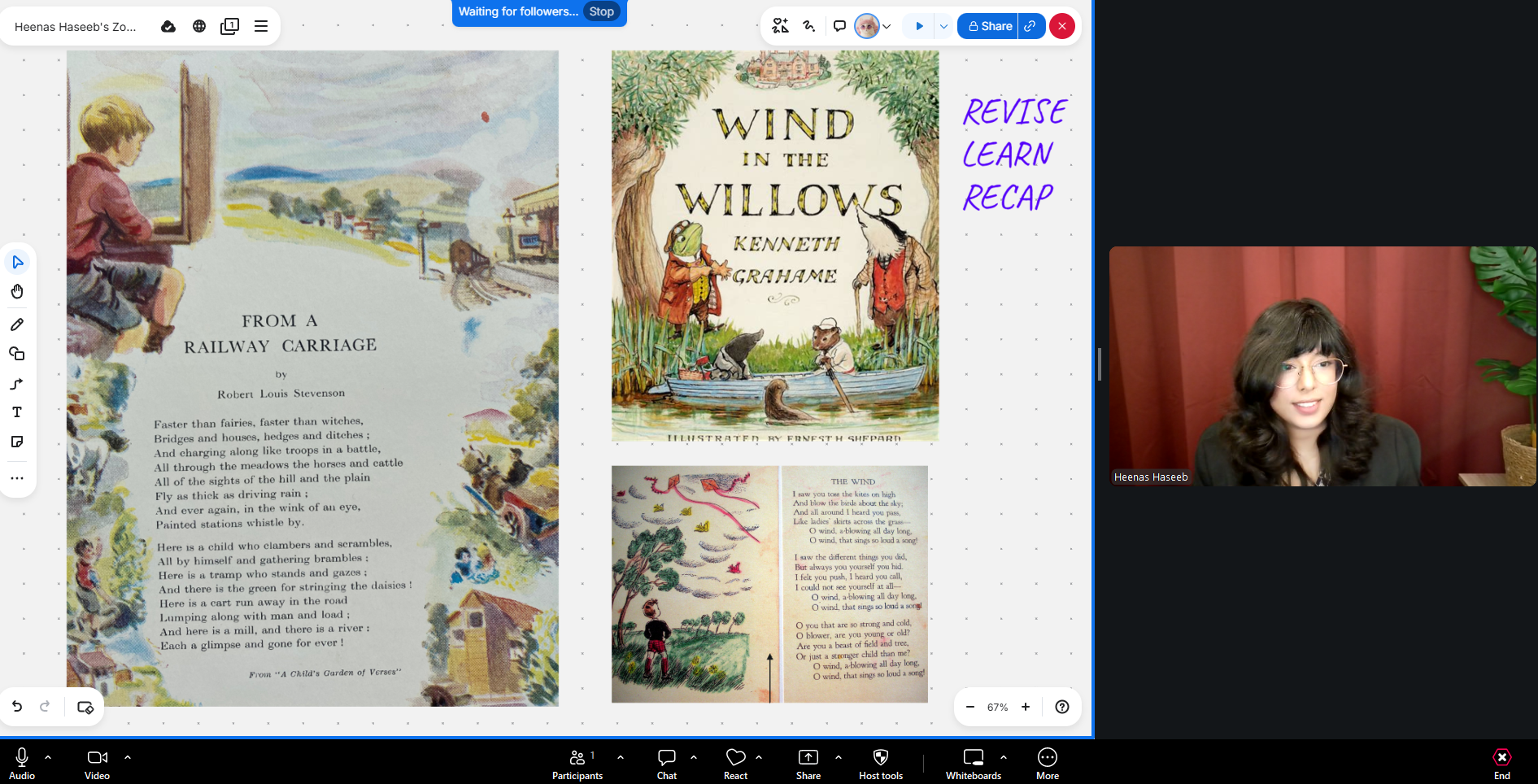Select the arrow Select tool
This screenshot has width=1538, height=784.
tap(17, 262)
